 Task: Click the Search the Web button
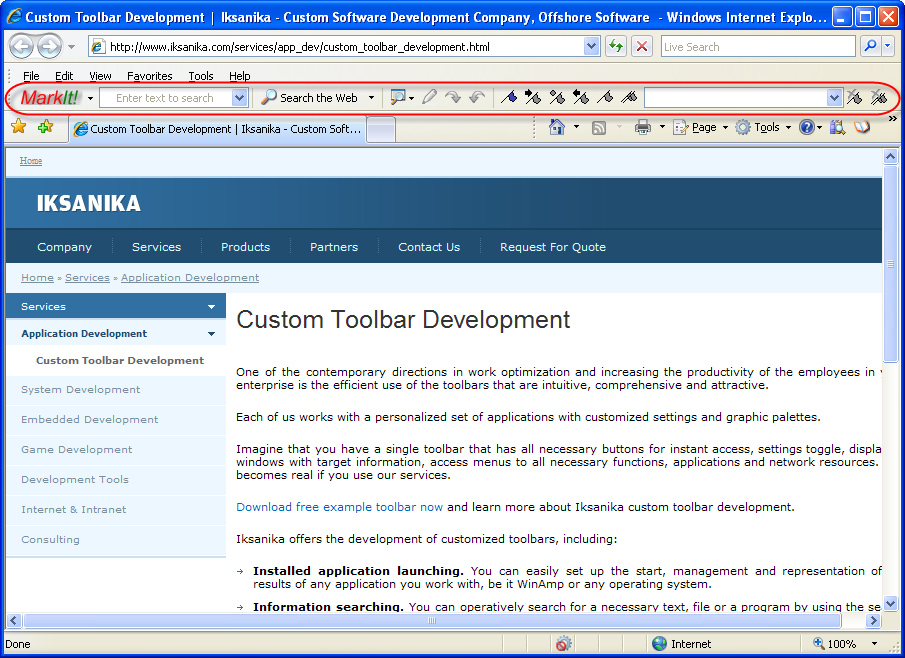pos(309,98)
